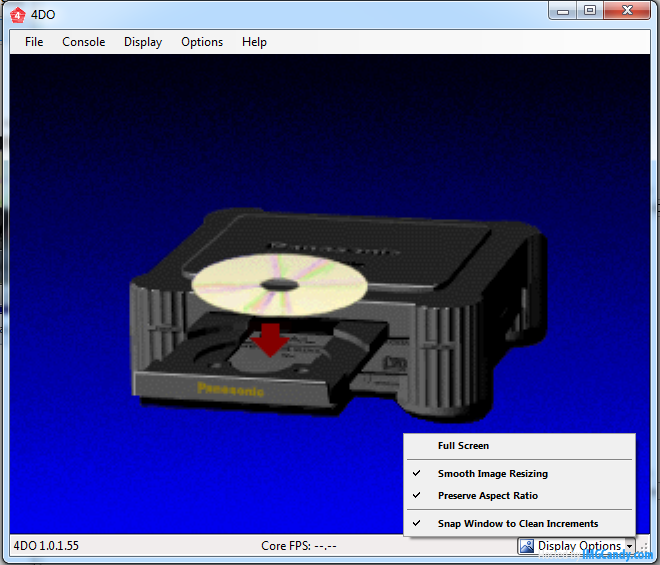Click the Display Options button label
This screenshot has height=565, width=660.
(x=579, y=546)
